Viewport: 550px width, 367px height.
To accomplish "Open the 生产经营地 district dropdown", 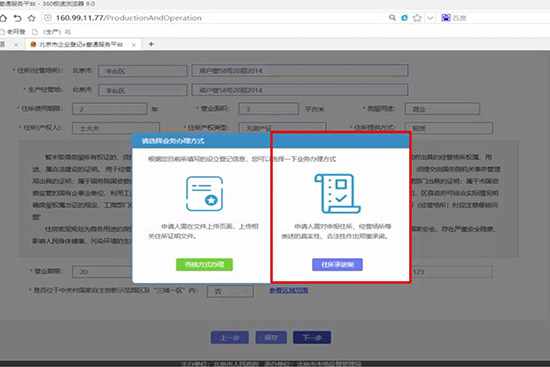I will click(x=143, y=90).
